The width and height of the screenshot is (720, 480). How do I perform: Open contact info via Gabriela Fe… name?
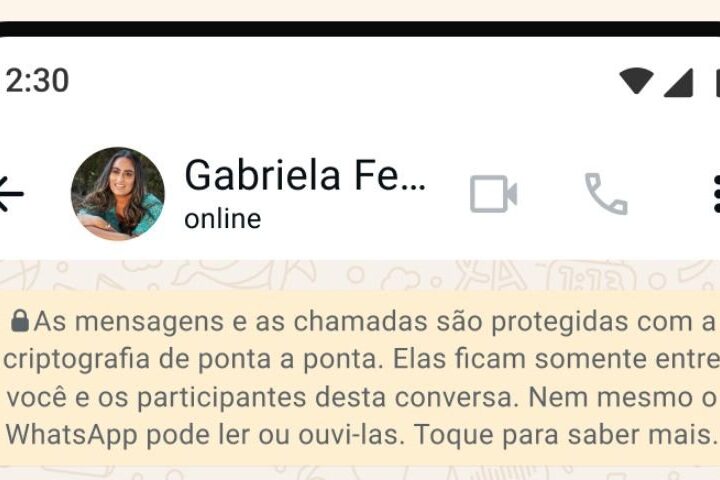305,175
